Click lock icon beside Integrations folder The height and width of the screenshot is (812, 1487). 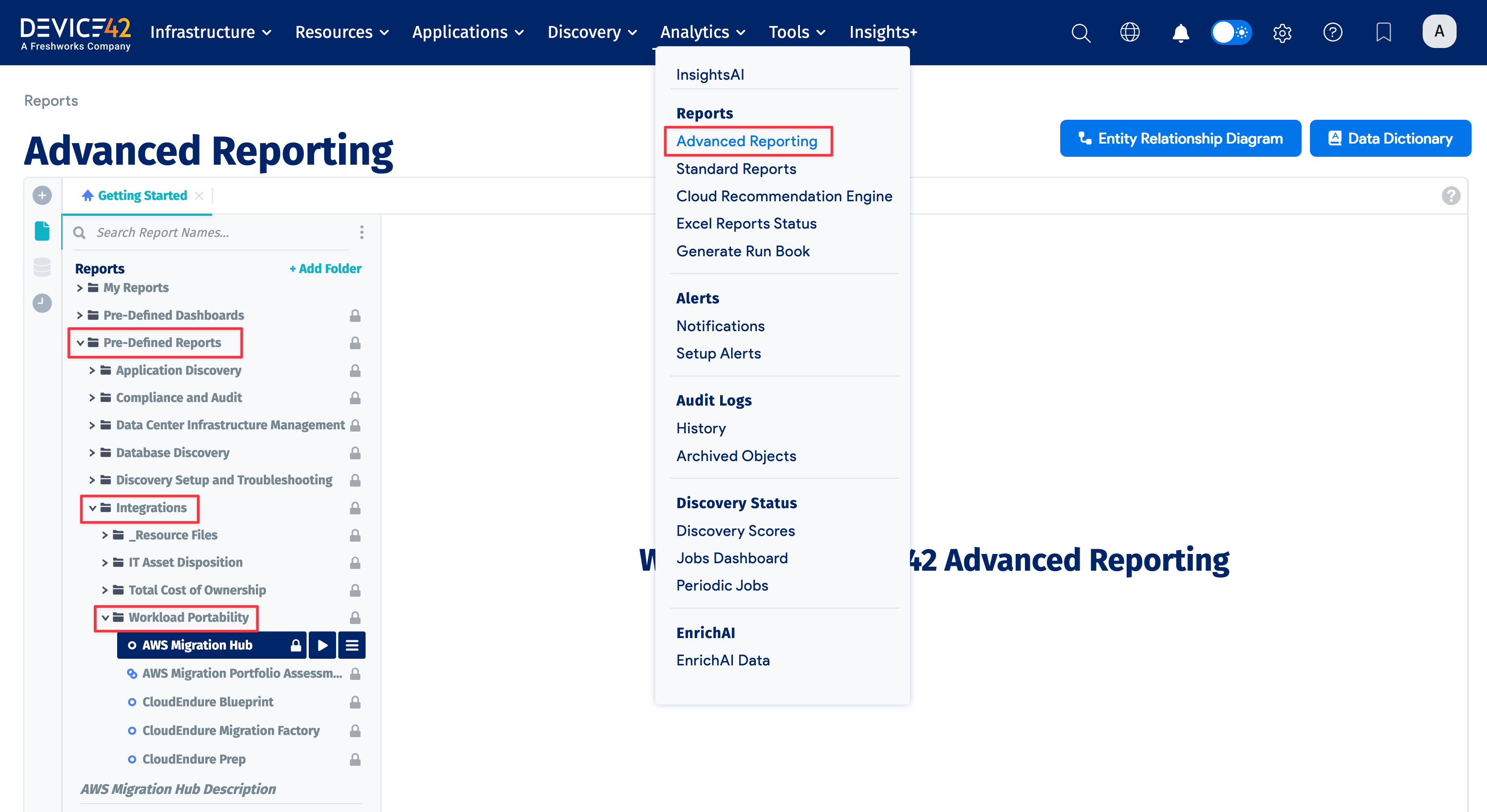355,509
